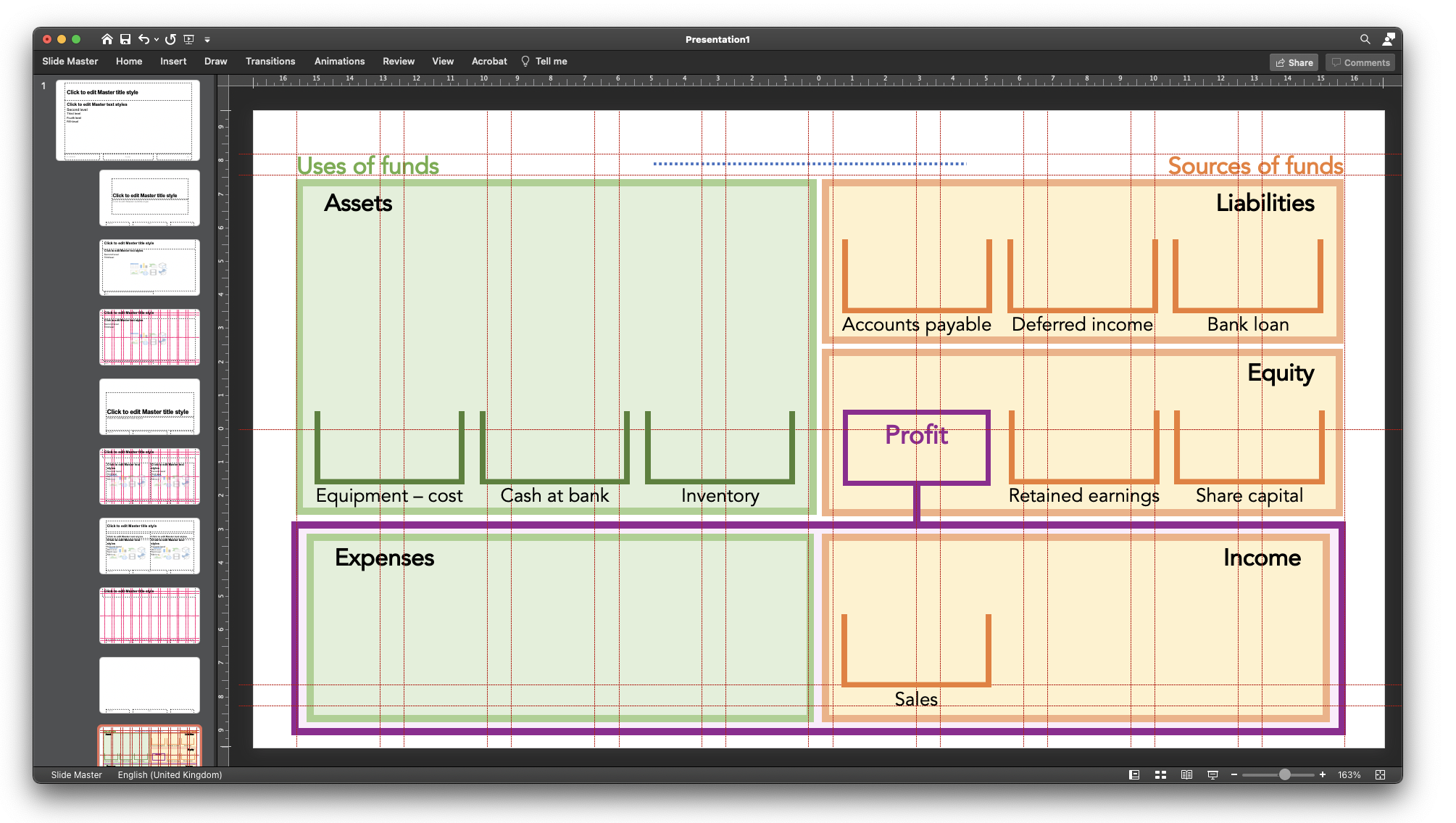Viewport: 1456px width, 823px height.
Task: Search the presentation with the magnifier icon
Action: 1365,39
